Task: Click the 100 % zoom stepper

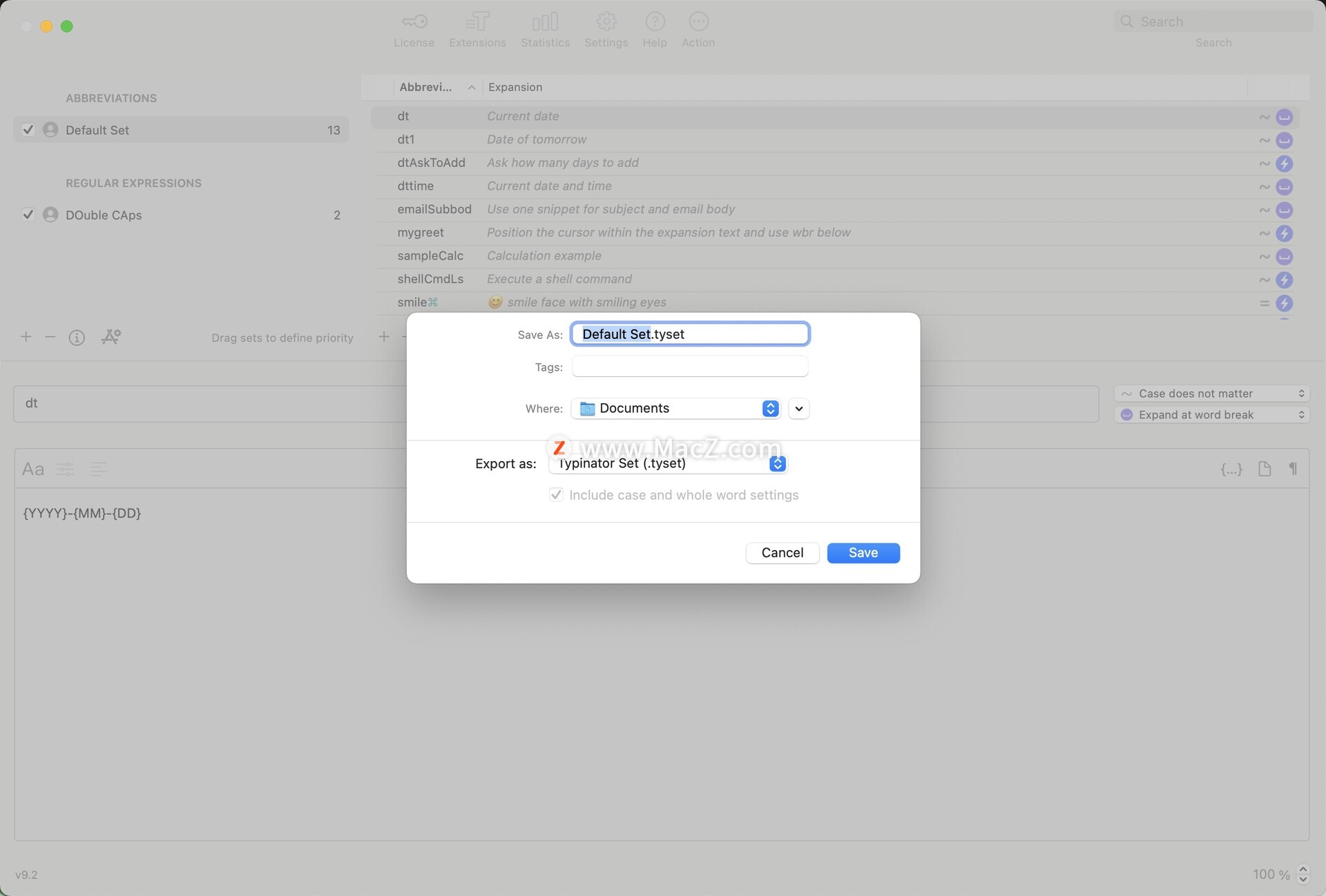Action: click(x=1303, y=875)
